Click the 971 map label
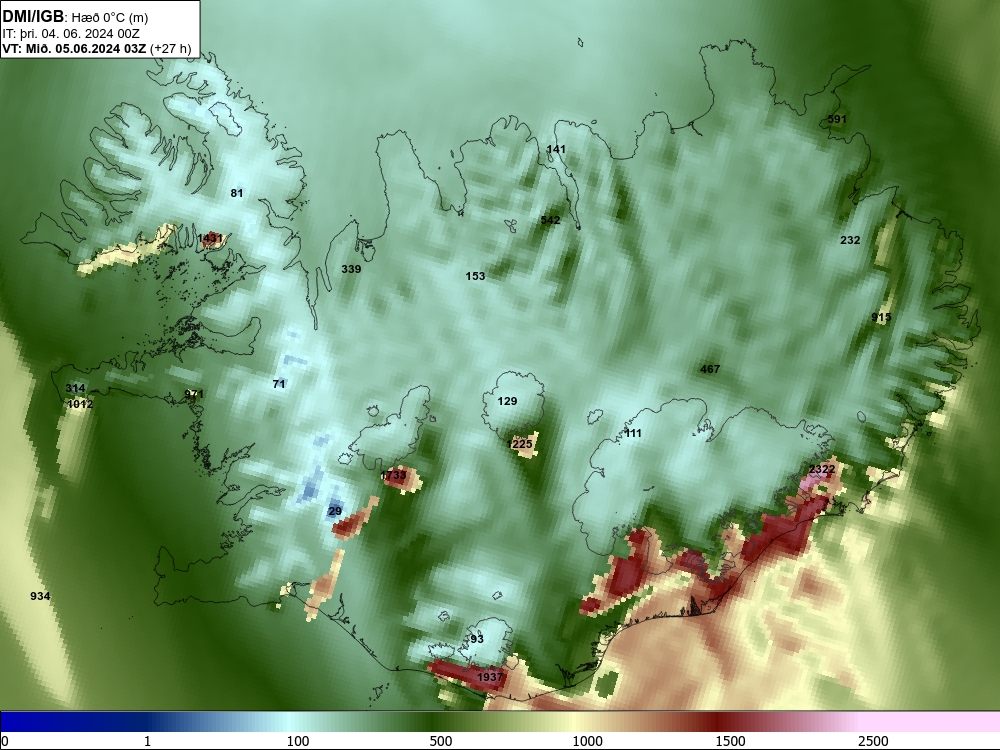 click(194, 394)
